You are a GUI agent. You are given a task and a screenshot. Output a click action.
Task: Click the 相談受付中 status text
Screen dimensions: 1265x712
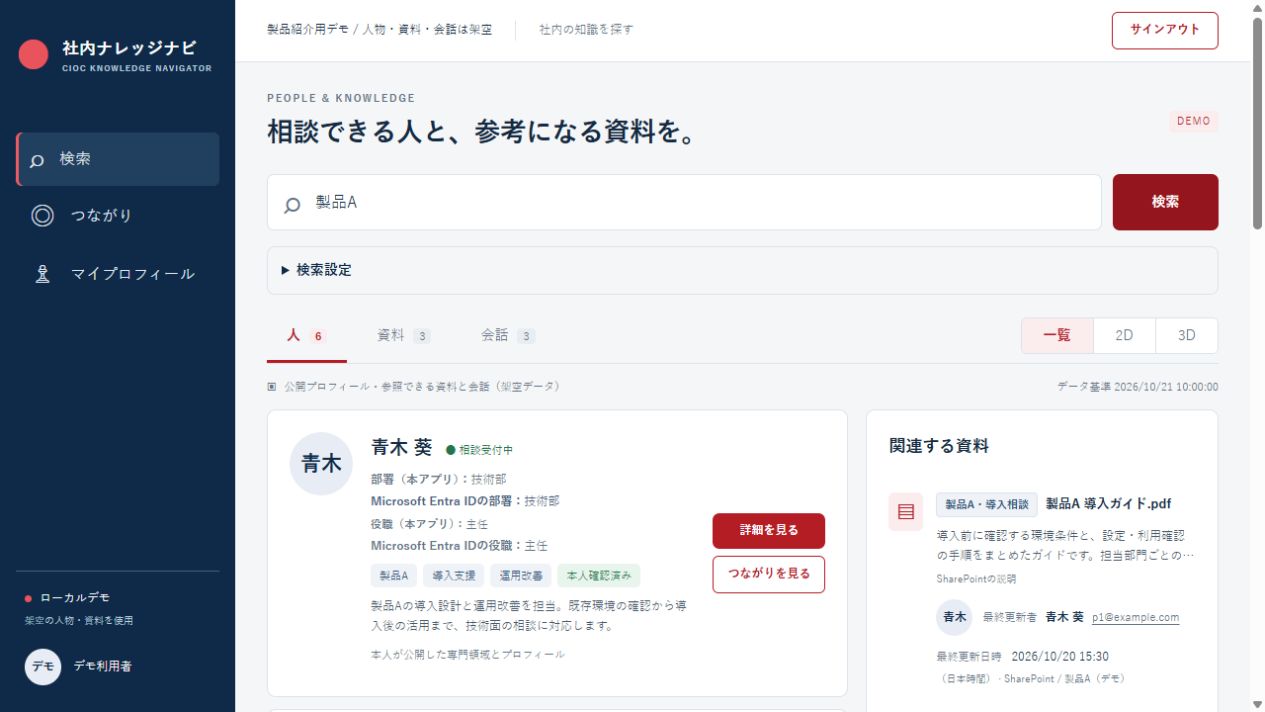point(486,451)
